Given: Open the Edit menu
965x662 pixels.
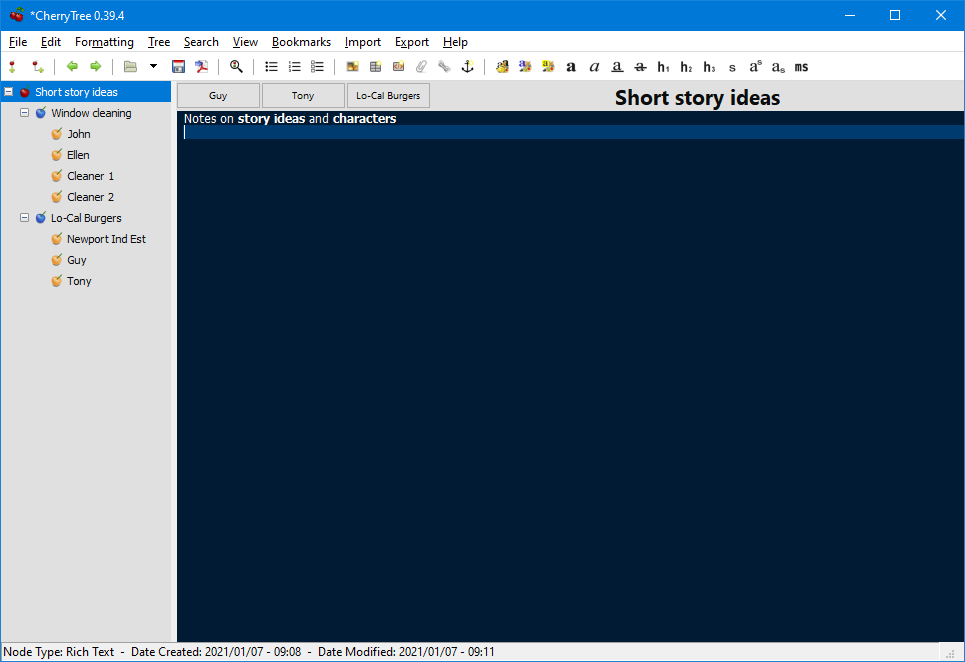Looking at the screenshot, I should [50, 42].
